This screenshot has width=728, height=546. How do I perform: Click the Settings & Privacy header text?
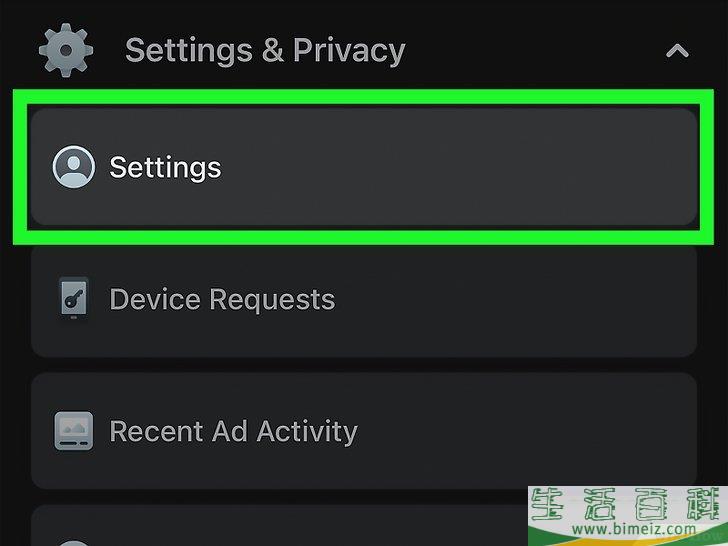(265, 50)
